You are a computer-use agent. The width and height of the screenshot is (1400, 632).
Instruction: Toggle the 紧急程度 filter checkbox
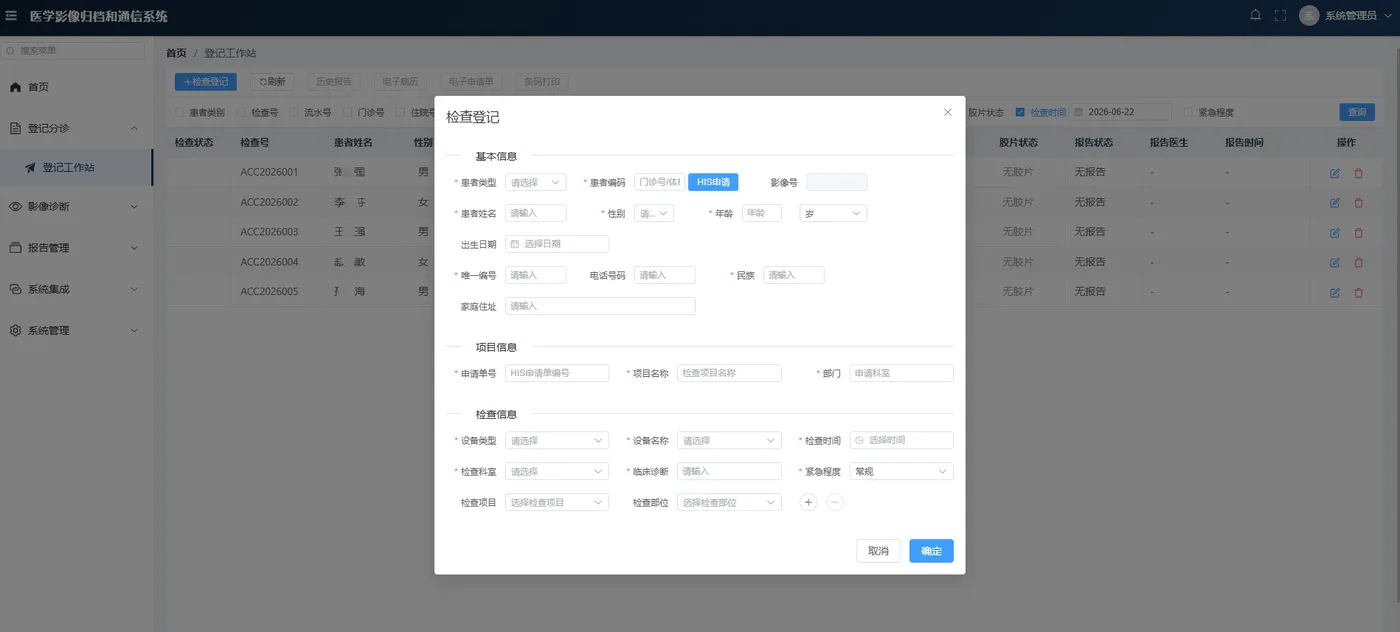click(1188, 113)
